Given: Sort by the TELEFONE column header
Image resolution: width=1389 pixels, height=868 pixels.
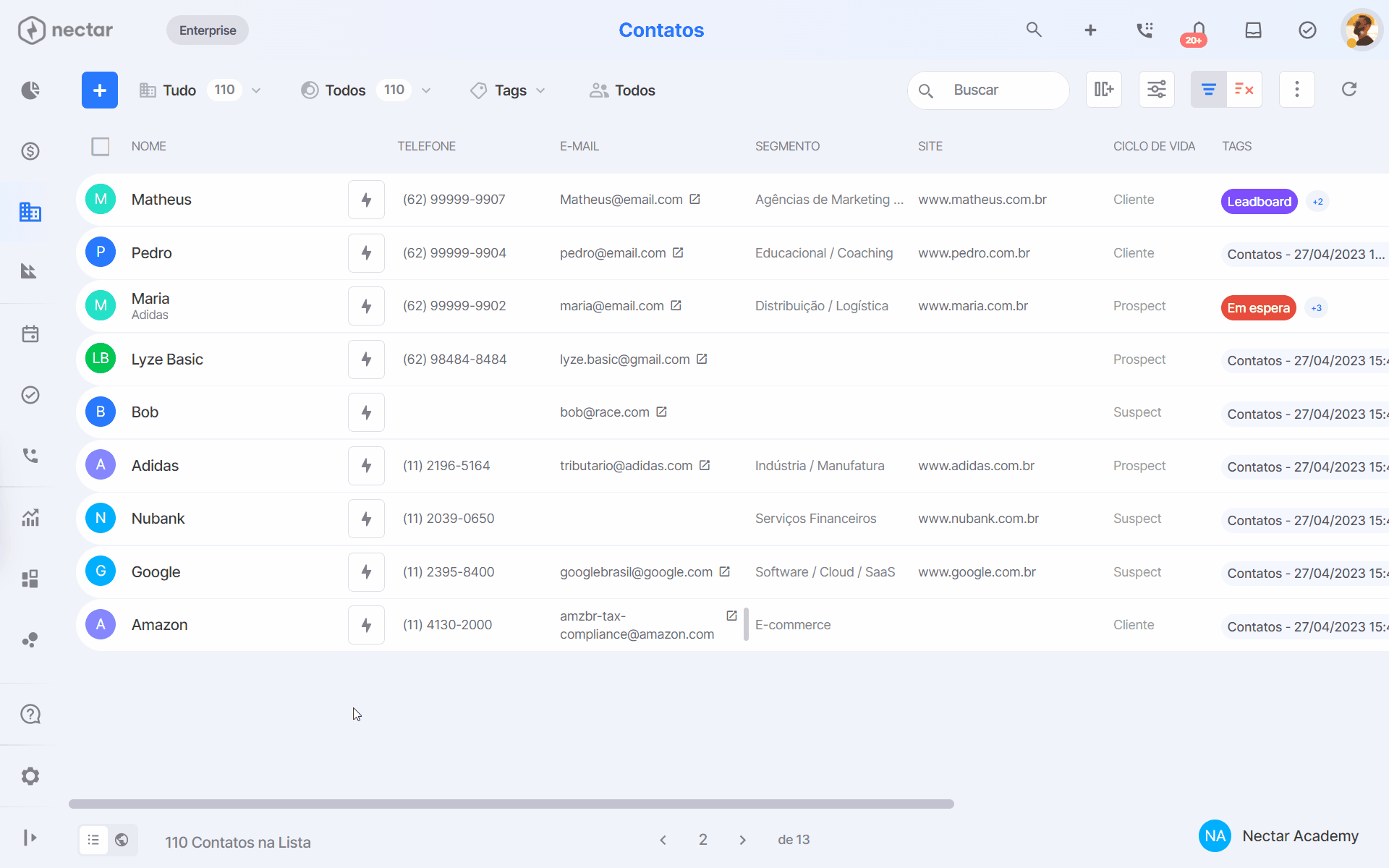Looking at the screenshot, I should click(x=426, y=146).
